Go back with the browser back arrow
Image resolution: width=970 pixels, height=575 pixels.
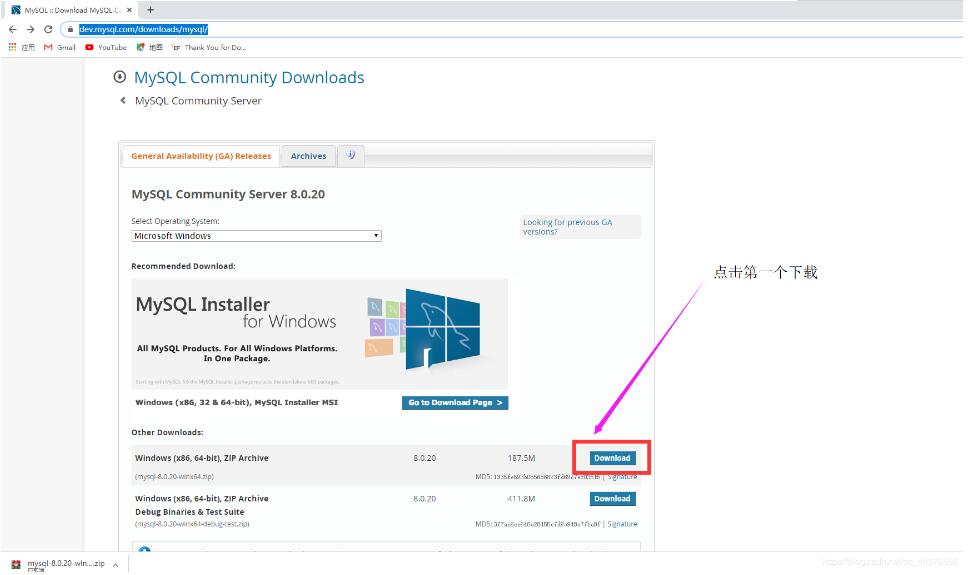pyautogui.click(x=13, y=29)
